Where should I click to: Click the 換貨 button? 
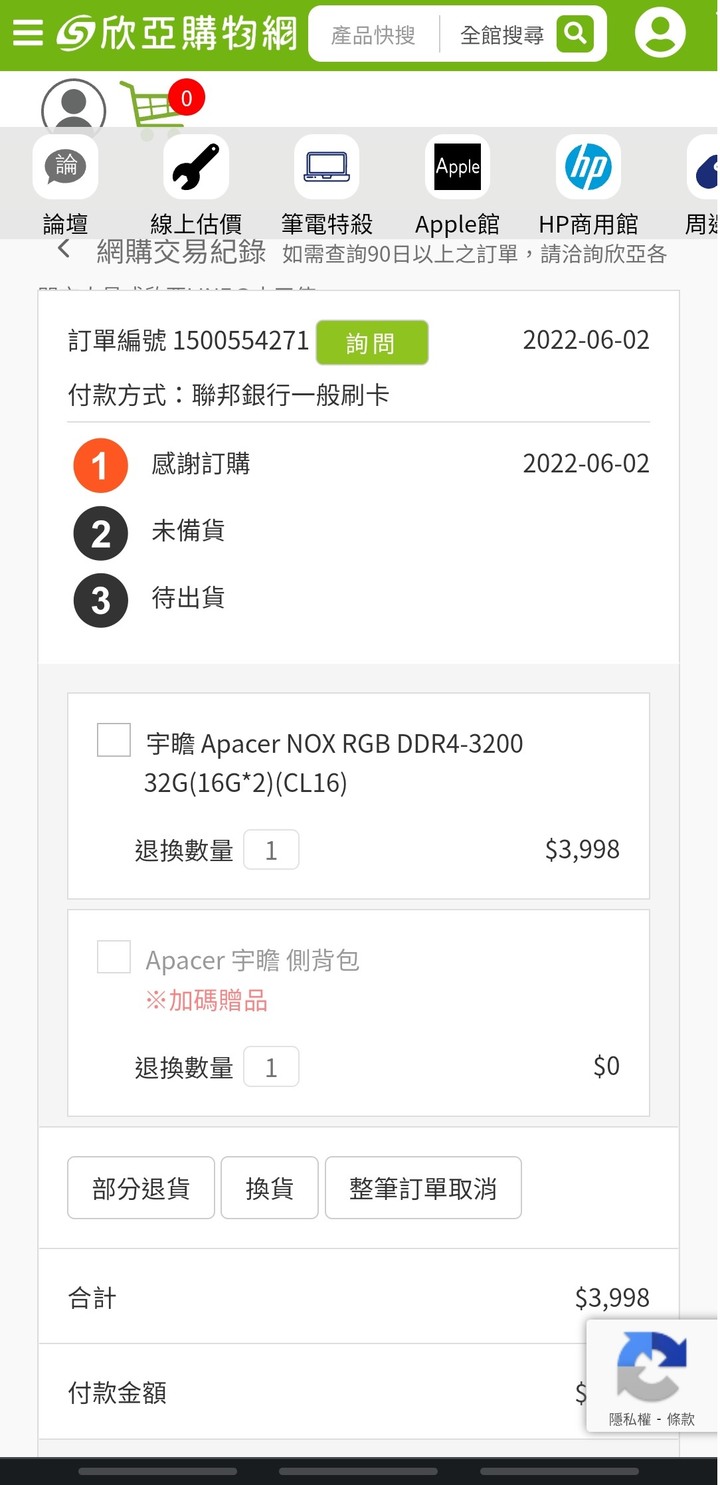tap(269, 1188)
